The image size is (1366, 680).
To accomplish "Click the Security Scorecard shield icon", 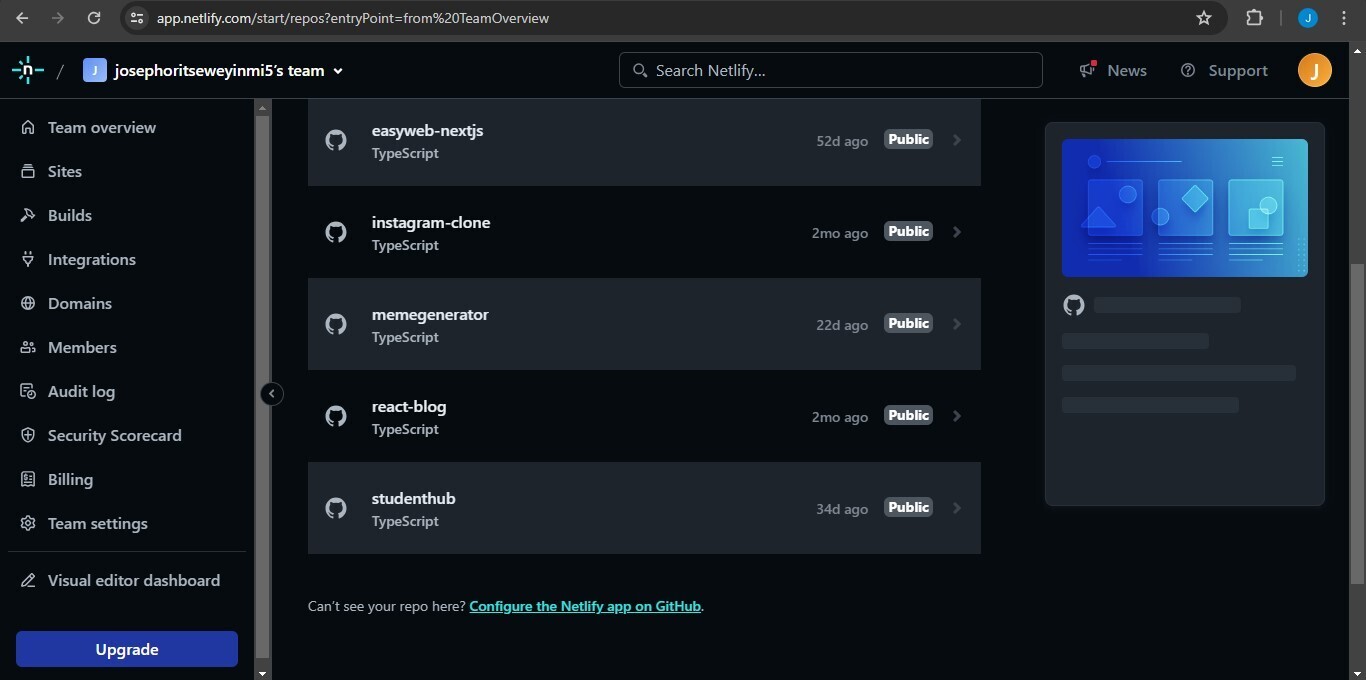I will pyautogui.click(x=28, y=435).
